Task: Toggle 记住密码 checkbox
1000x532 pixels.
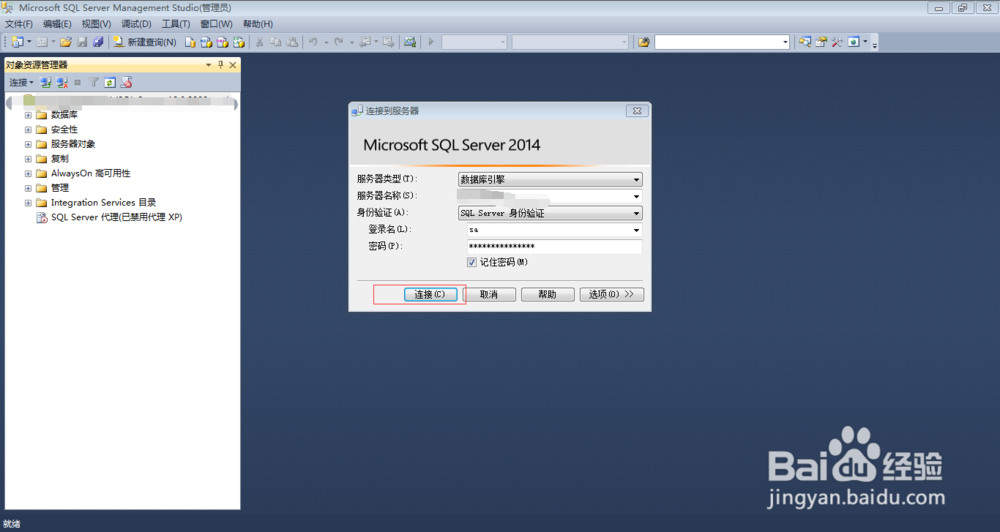Action: pyautogui.click(x=472, y=262)
